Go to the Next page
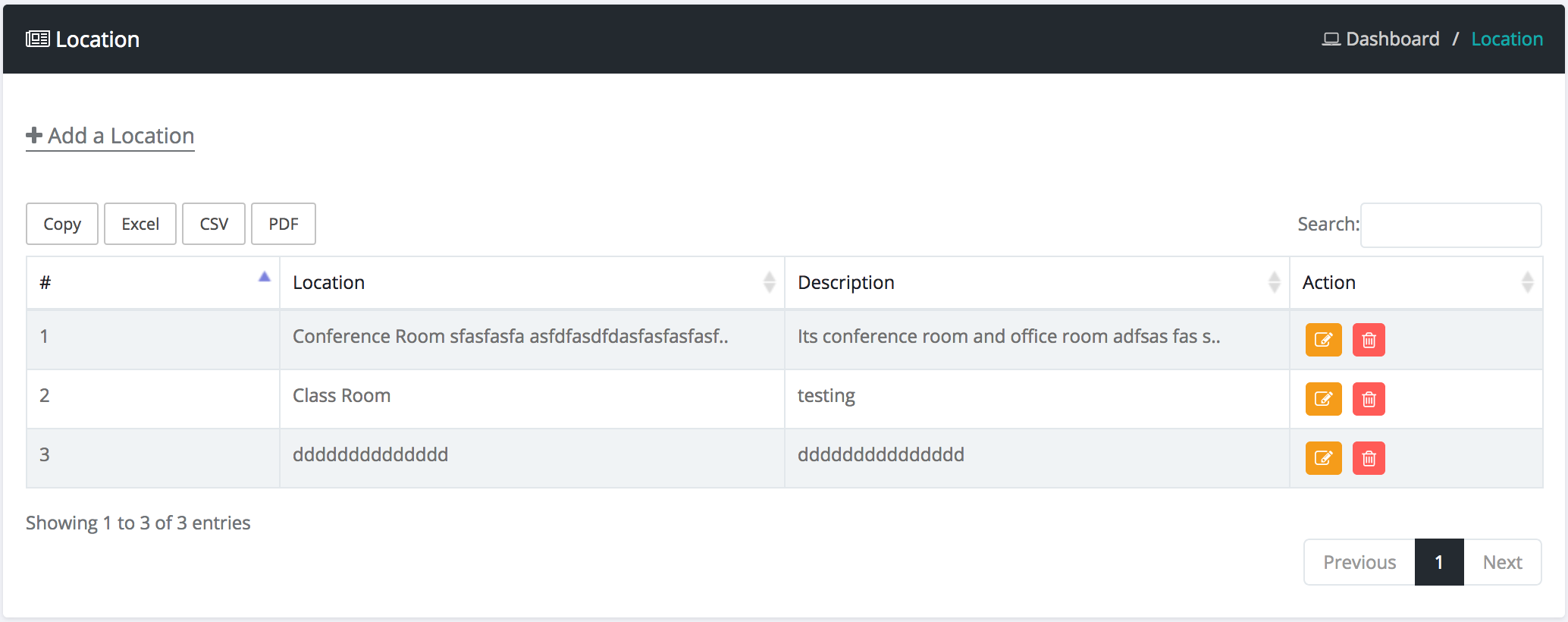Screen dimensions: 1568x622 click(x=1502, y=563)
